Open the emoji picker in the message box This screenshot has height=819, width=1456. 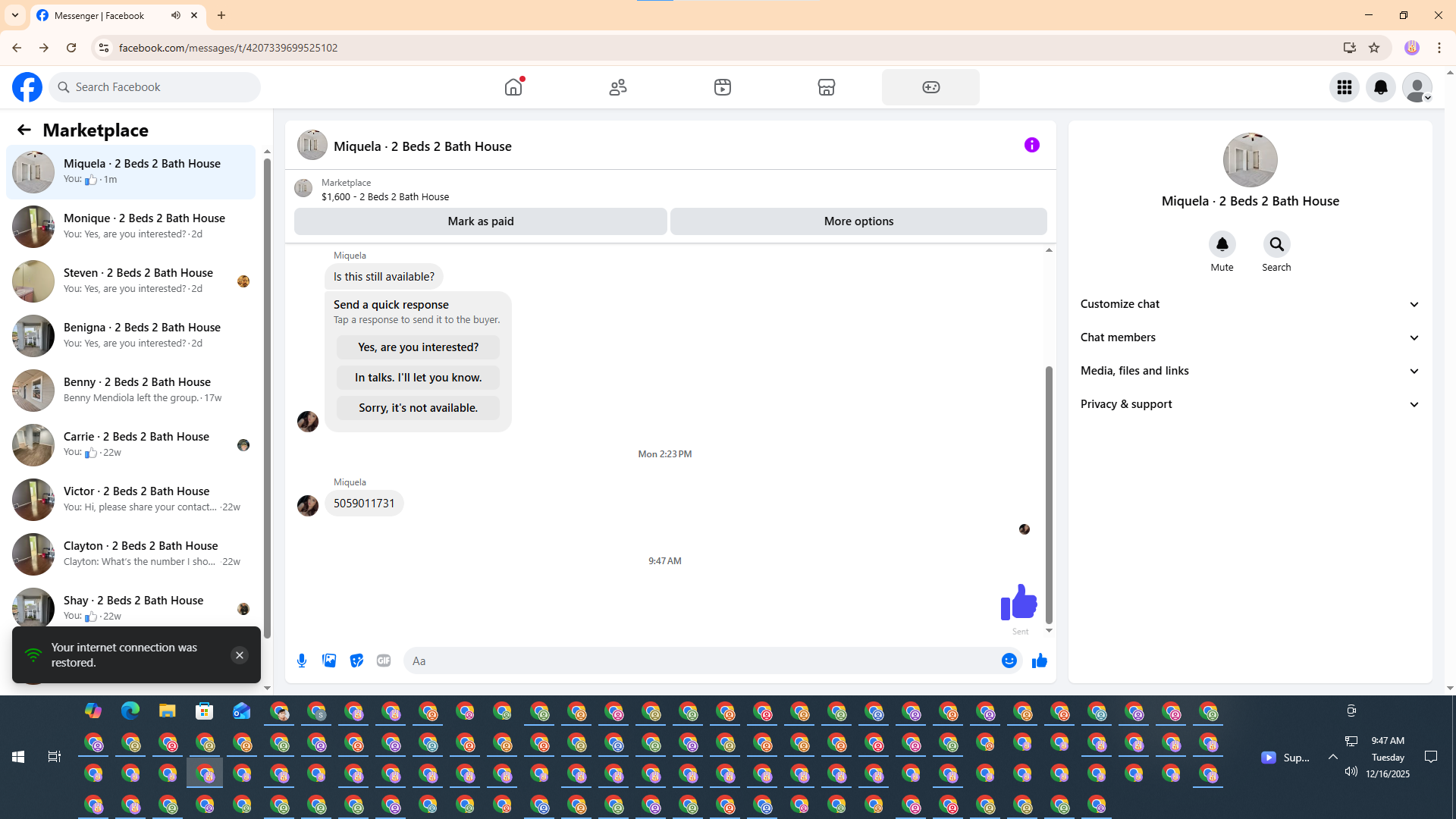tap(1009, 661)
